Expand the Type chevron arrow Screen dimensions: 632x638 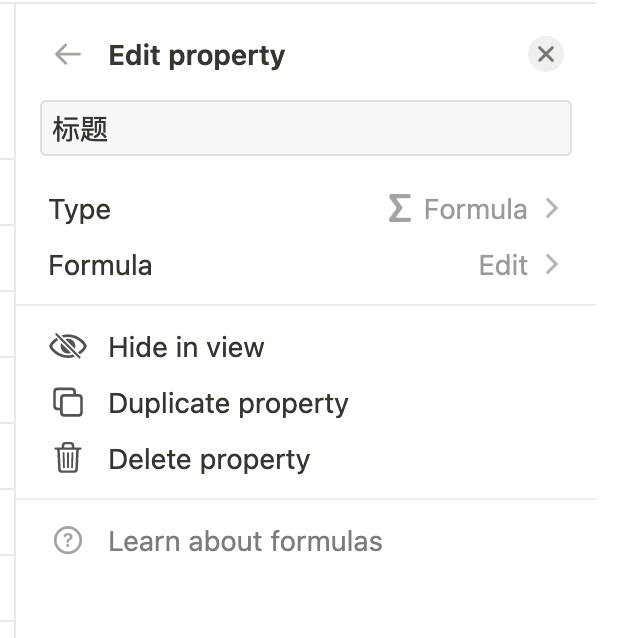(551, 209)
